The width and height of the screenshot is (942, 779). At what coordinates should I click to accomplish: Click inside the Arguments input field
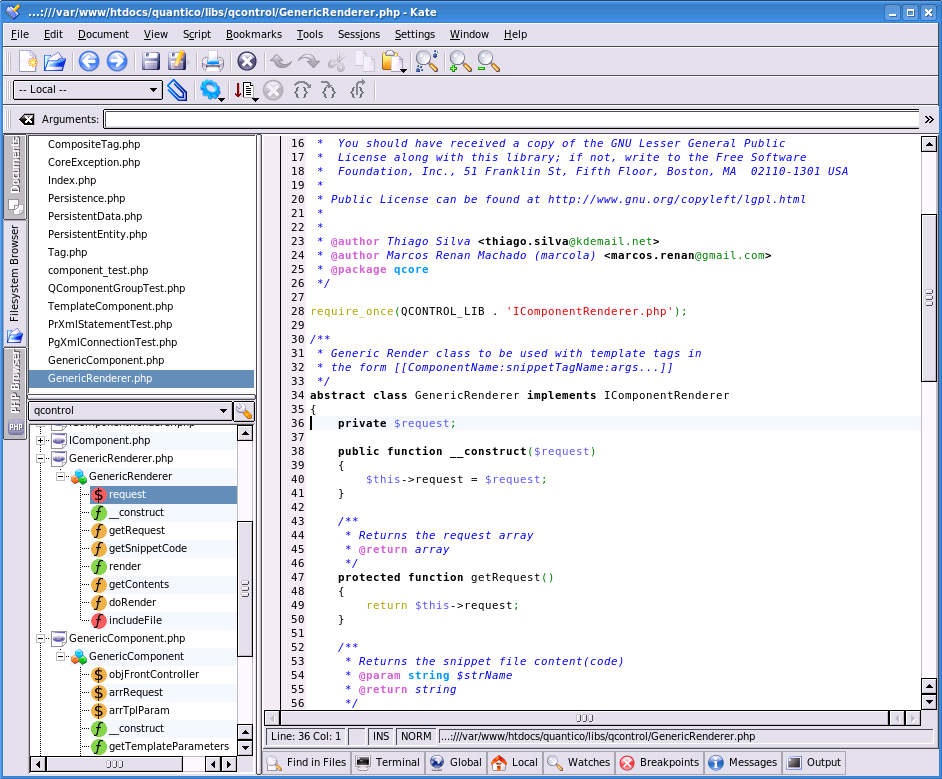(500, 118)
